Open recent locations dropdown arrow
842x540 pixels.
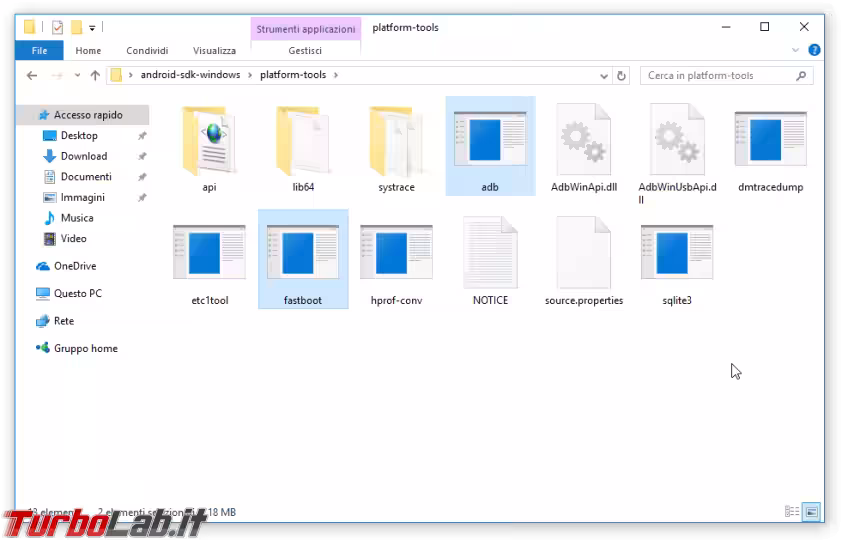coord(77,76)
